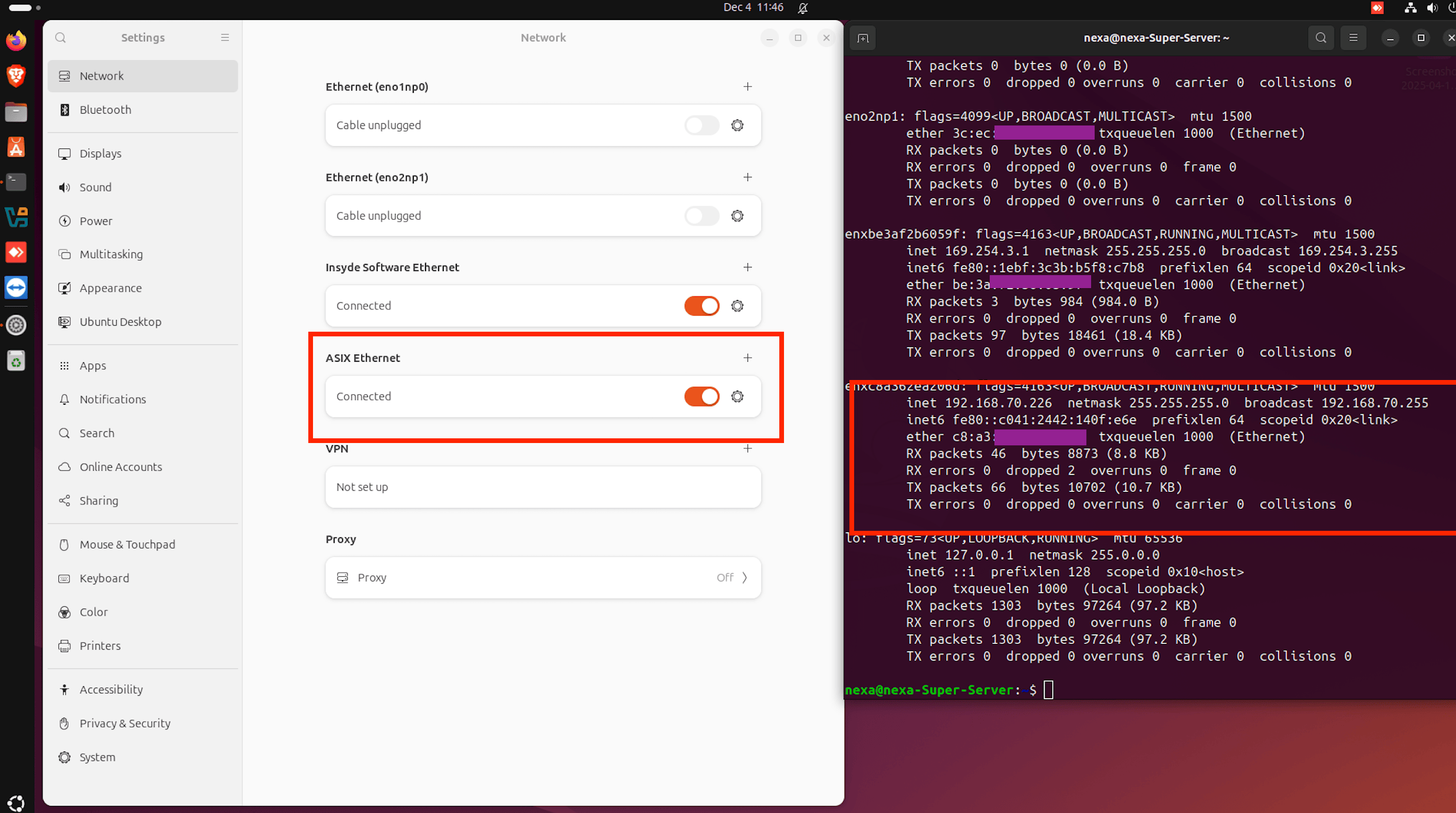This screenshot has width=1456, height=813.
Task: Add a VPN connection with plus
Action: point(747,448)
